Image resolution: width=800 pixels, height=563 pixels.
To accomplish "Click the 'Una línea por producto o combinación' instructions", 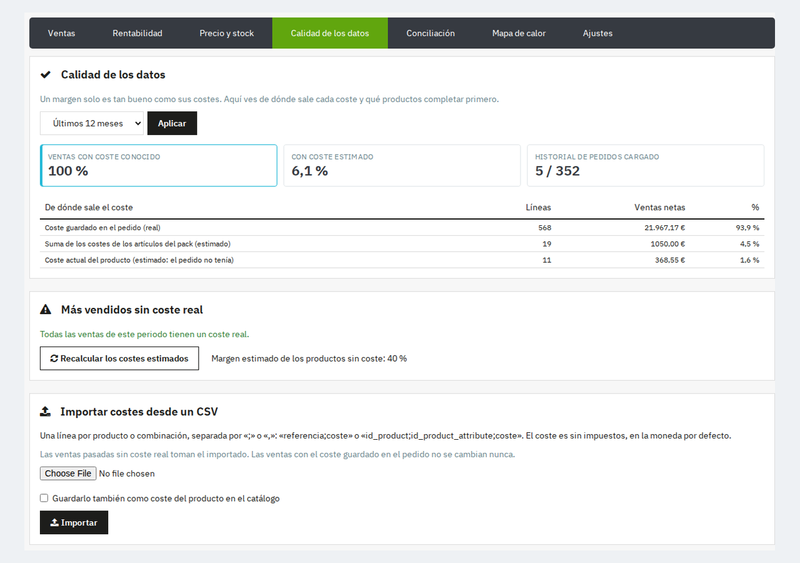I will [x=385, y=436].
